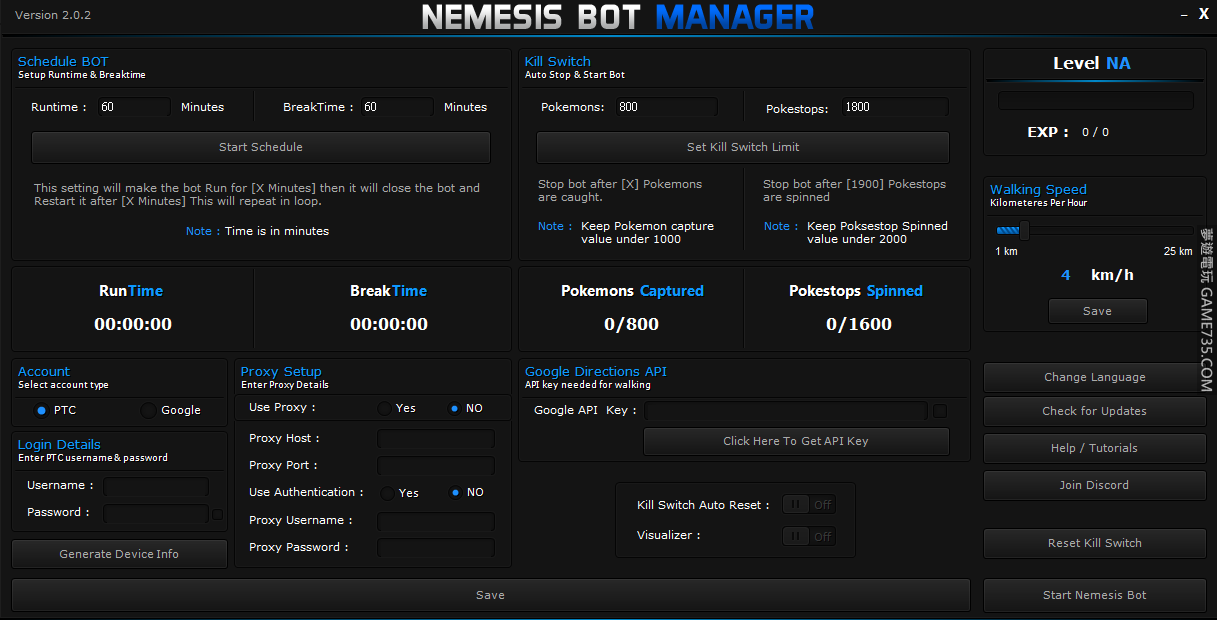Click the Runtime minutes input field
1217x620 pixels.
(x=134, y=107)
